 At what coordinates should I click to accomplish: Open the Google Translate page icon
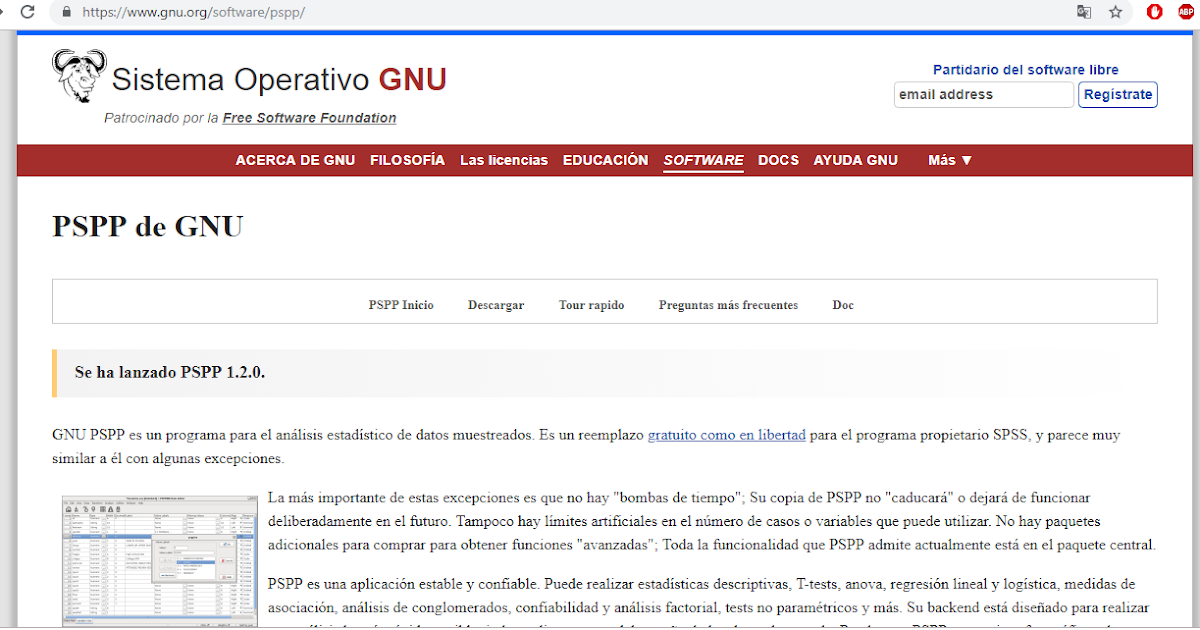(x=1083, y=13)
